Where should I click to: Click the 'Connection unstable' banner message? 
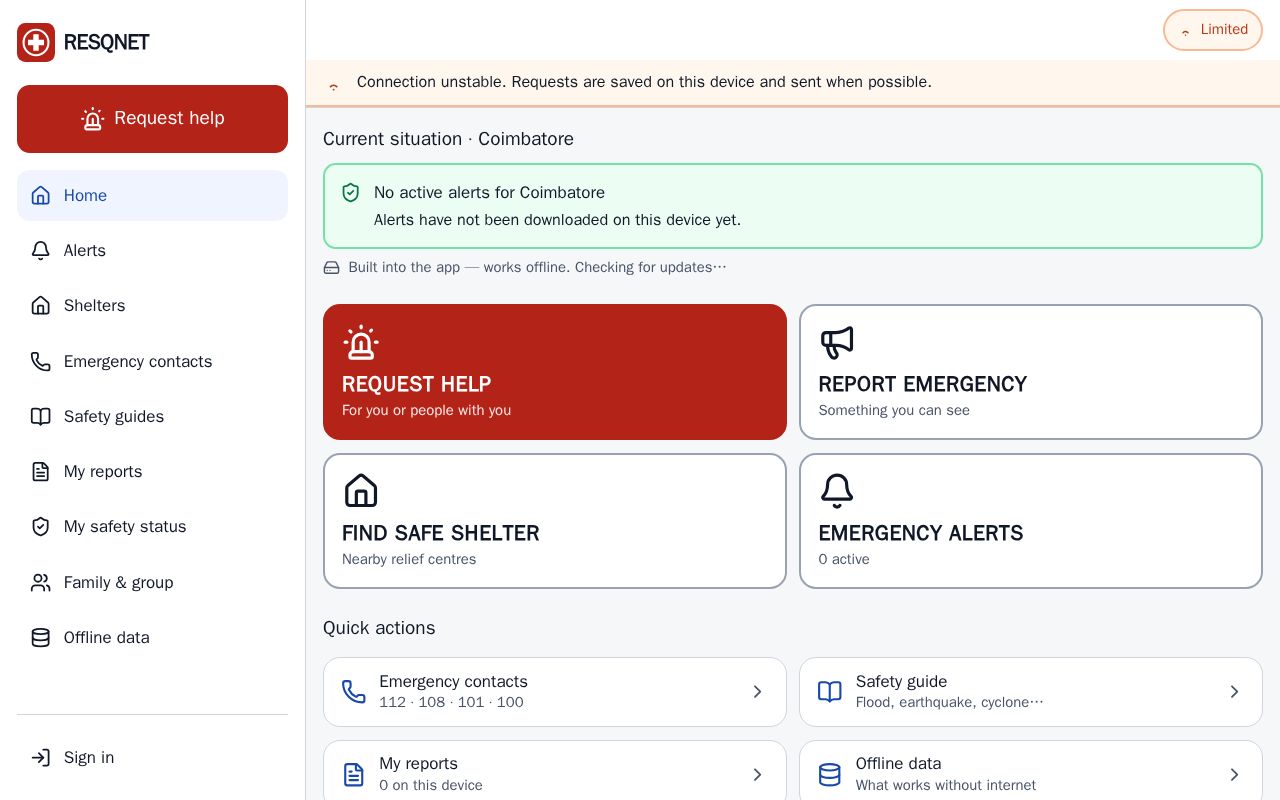644,82
